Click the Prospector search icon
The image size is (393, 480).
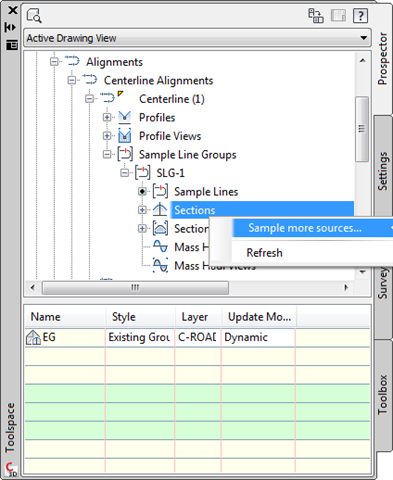point(34,16)
